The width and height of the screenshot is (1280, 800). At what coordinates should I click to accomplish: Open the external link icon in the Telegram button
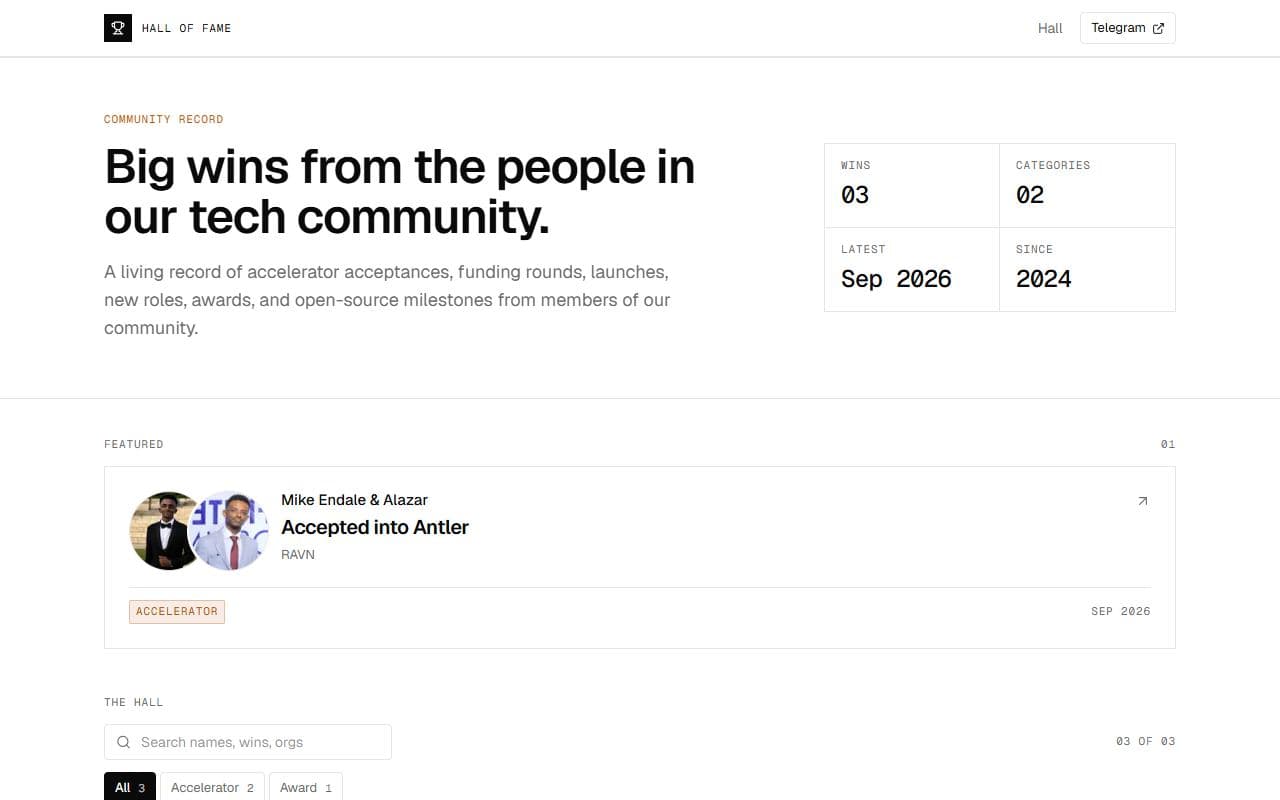[1158, 28]
